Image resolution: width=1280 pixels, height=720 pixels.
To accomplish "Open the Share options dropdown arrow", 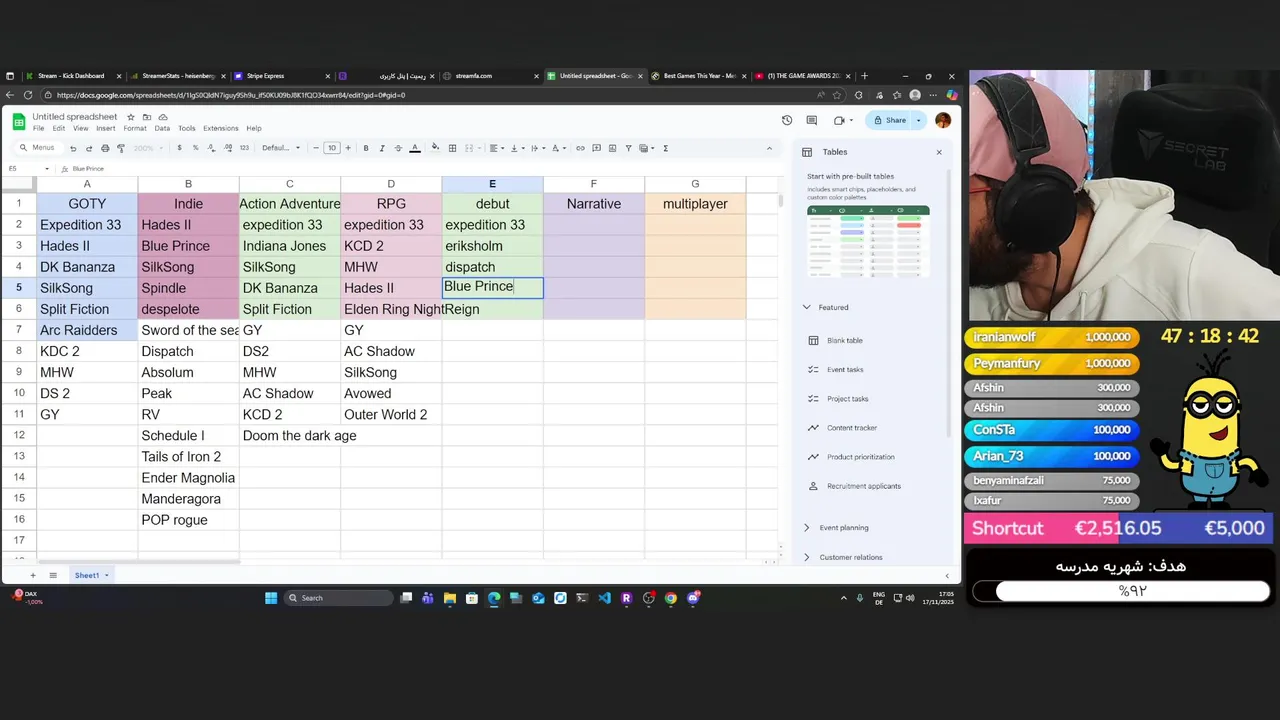I will coord(919,120).
